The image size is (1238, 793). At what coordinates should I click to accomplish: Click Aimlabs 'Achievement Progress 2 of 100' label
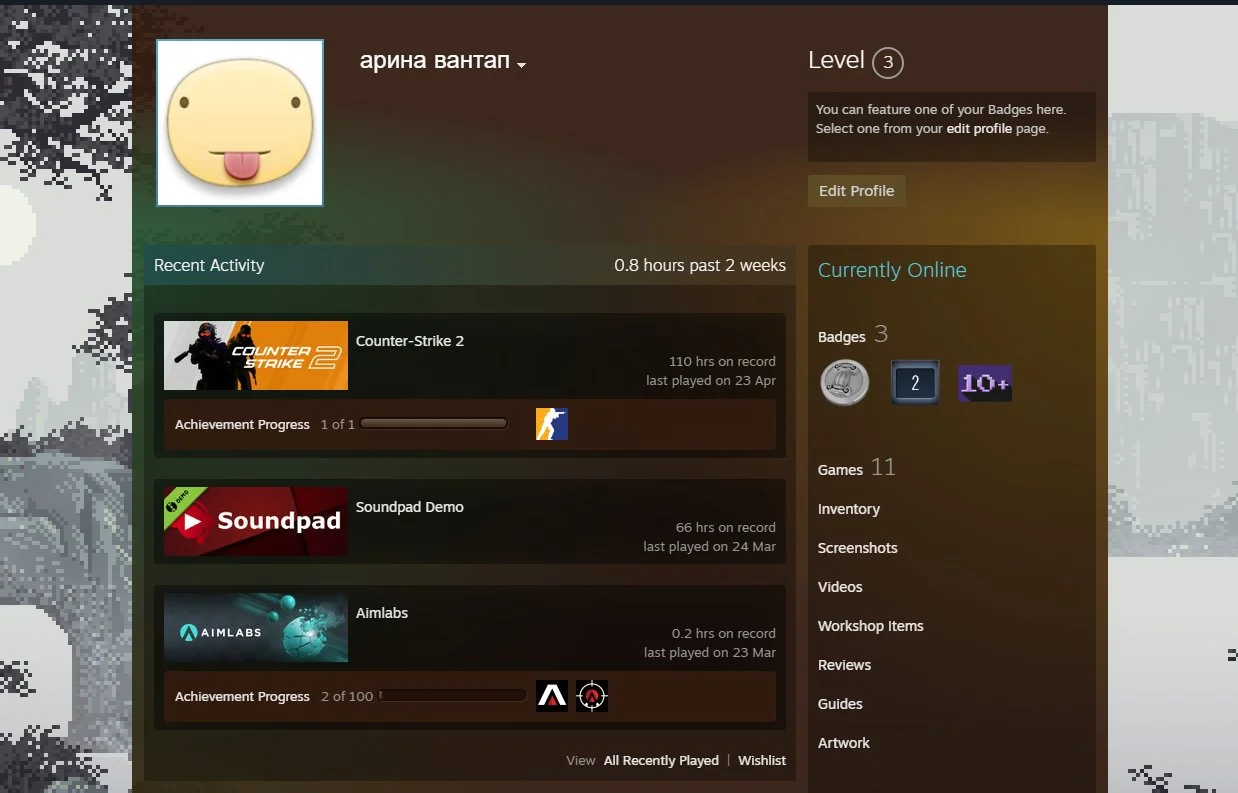coord(274,697)
